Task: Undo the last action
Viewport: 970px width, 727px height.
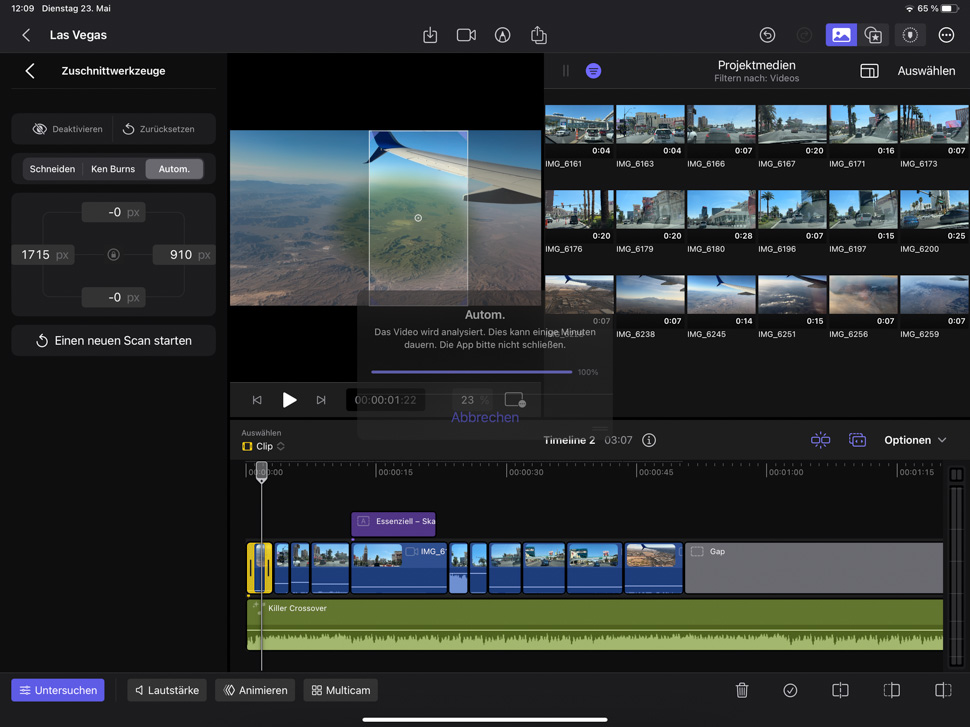Action: pyautogui.click(x=767, y=35)
